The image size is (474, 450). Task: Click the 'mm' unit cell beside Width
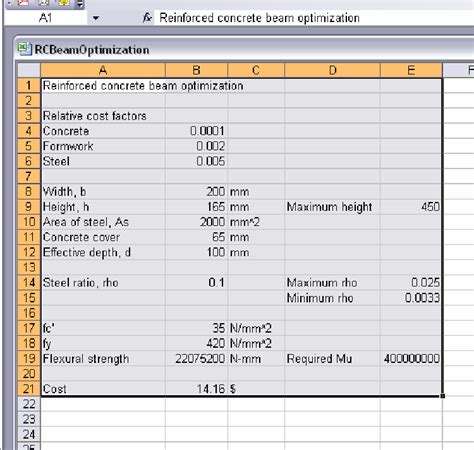tap(256, 192)
